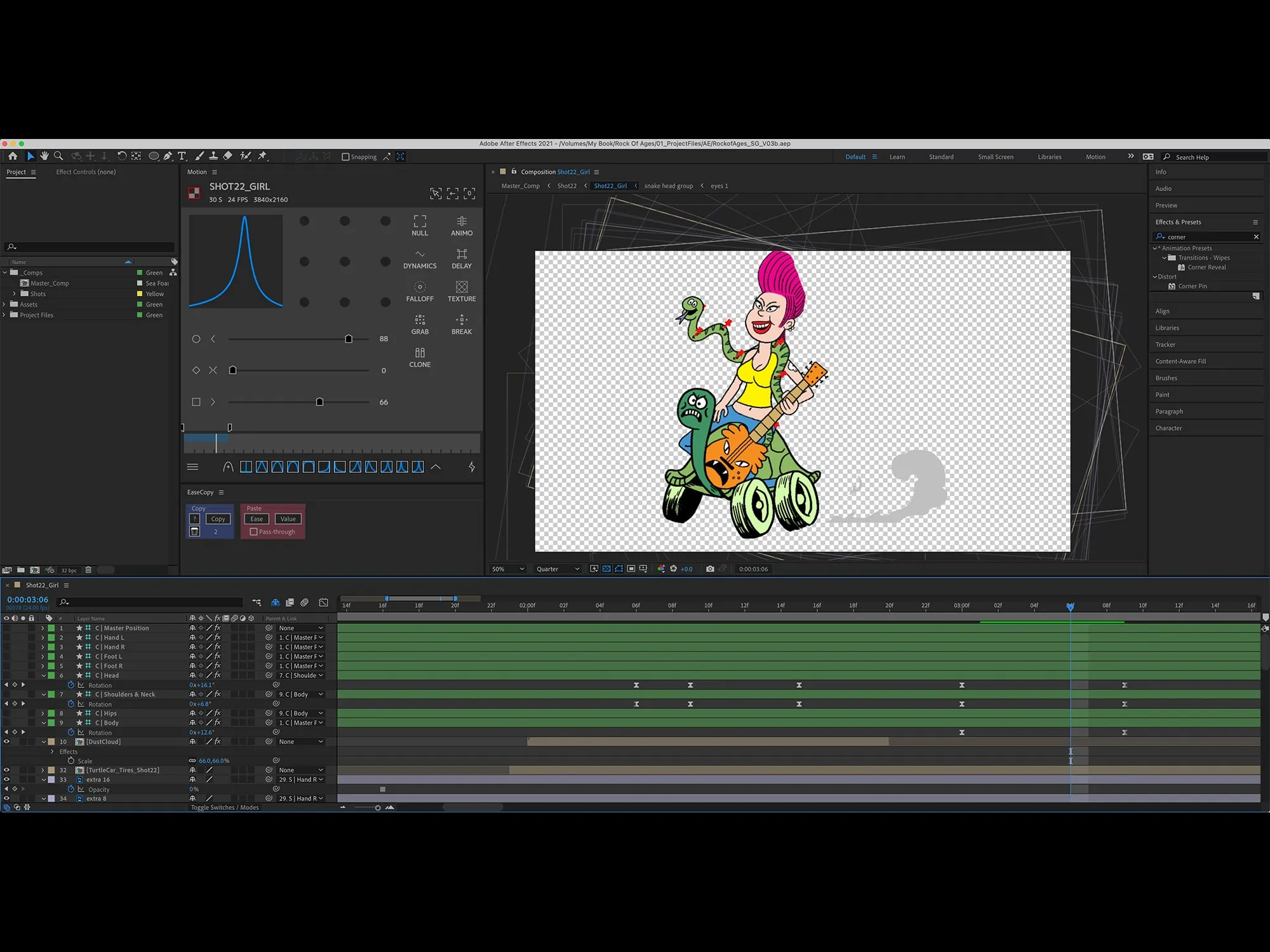Click the GRAB tool in Motion panel
The width and height of the screenshot is (1270, 952).
pyautogui.click(x=420, y=325)
